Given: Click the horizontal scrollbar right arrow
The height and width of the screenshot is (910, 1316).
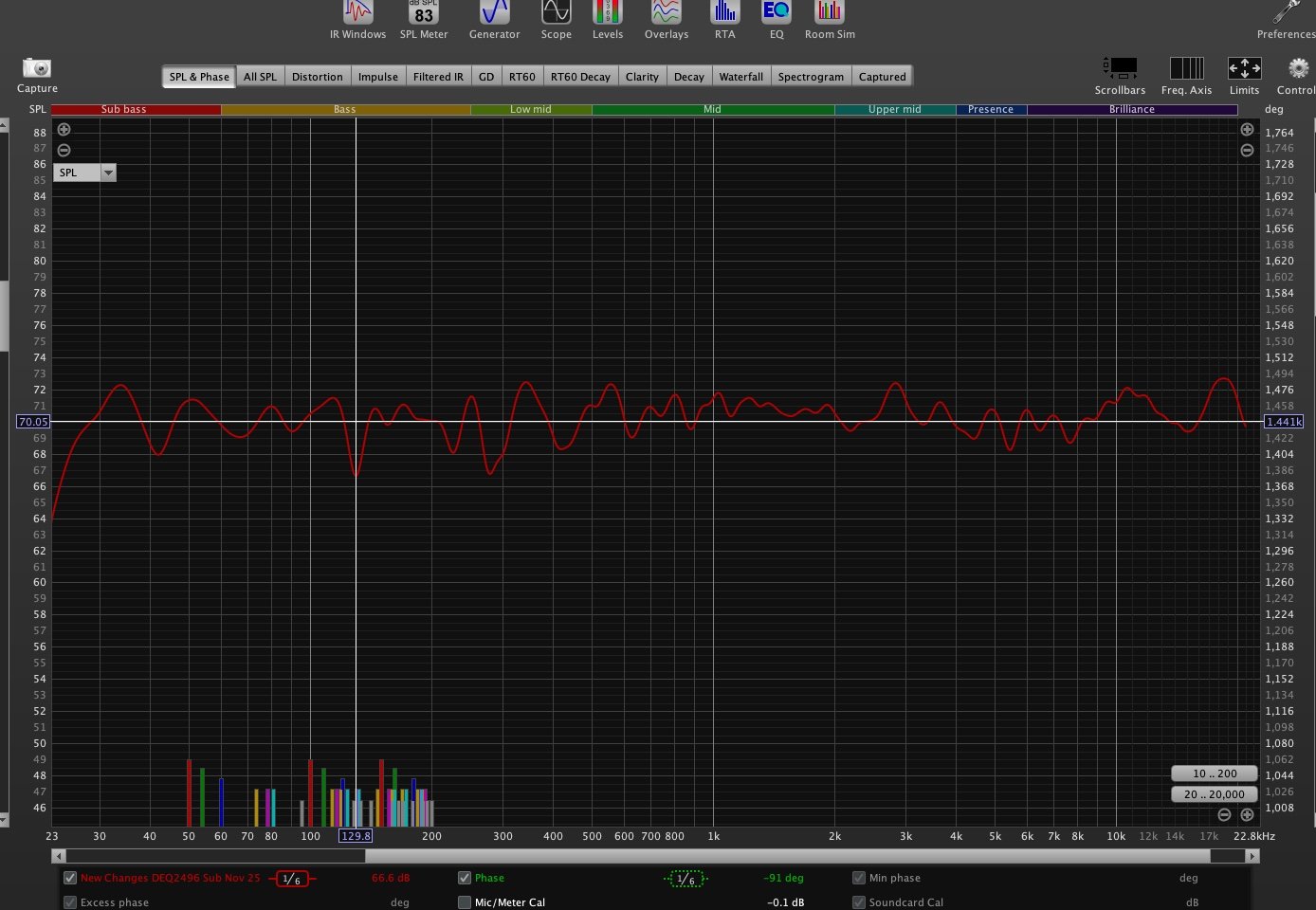Looking at the screenshot, I should pos(1252,856).
